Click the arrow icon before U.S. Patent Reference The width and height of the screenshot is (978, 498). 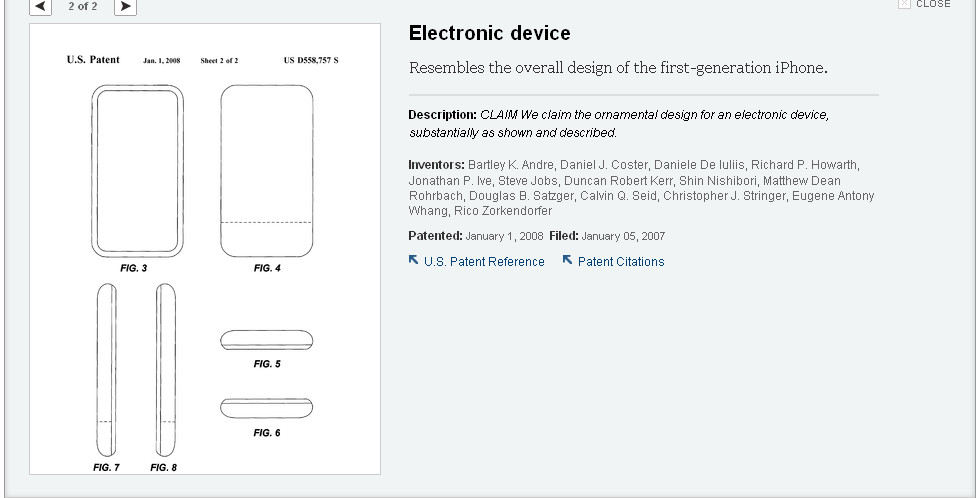tap(414, 261)
